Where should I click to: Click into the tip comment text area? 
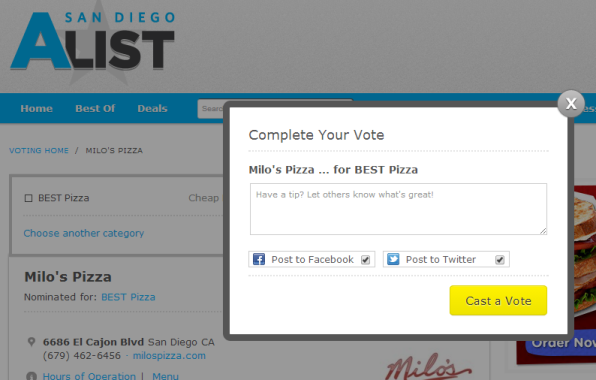point(398,209)
